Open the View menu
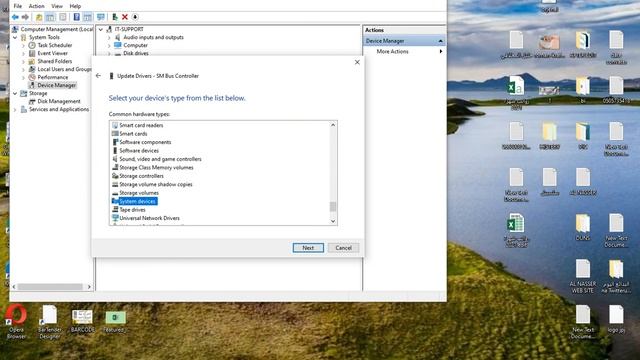Image resolution: width=640 pixels, height=360 pixels. pos(57,6)
